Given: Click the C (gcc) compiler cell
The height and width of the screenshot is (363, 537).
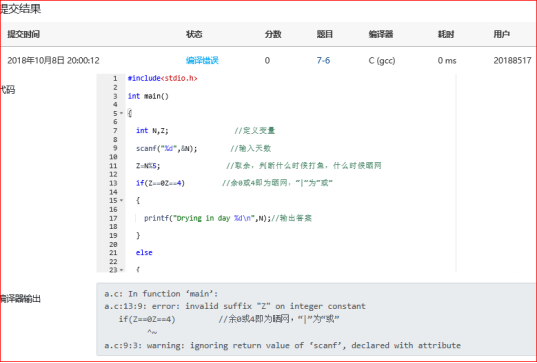Looking at the screenshot, I should click(382, 61).
